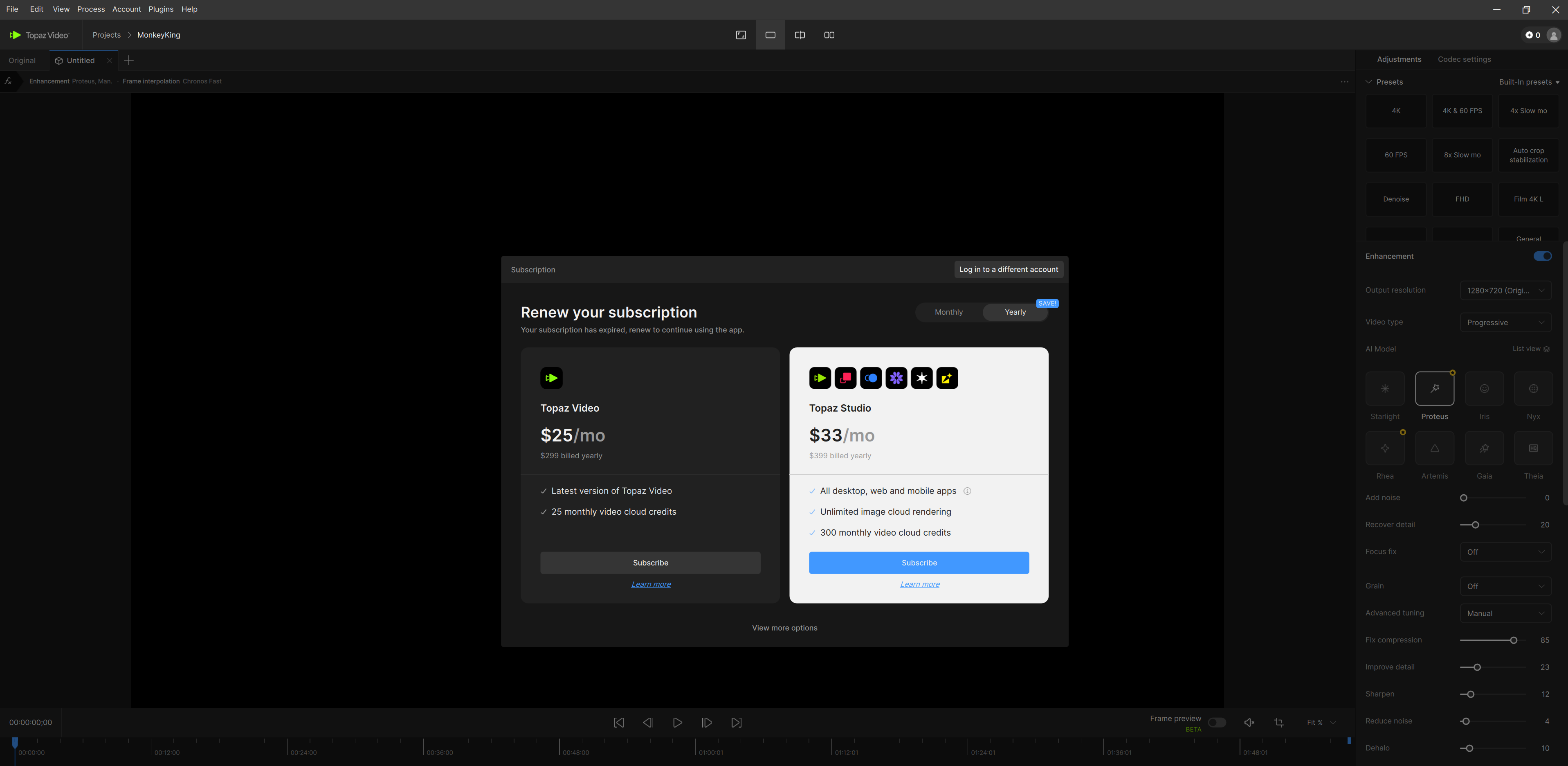The height and width of the screenshot is (766, 1568).
Task: Mute audio with the speaker icon
Action: (x=1249, y=723)
